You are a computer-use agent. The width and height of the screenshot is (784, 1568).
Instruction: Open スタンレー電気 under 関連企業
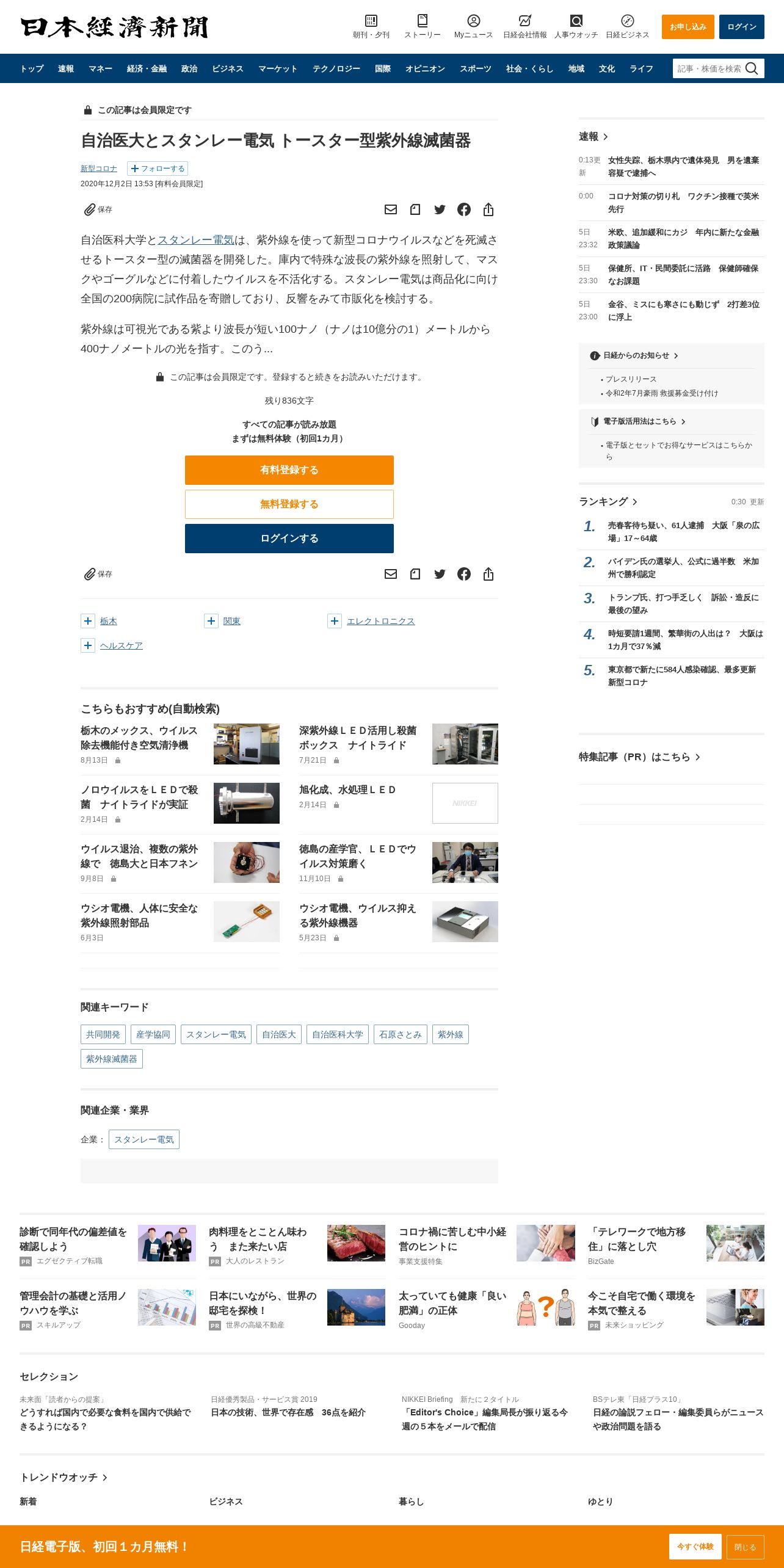tap(144, 1139)
